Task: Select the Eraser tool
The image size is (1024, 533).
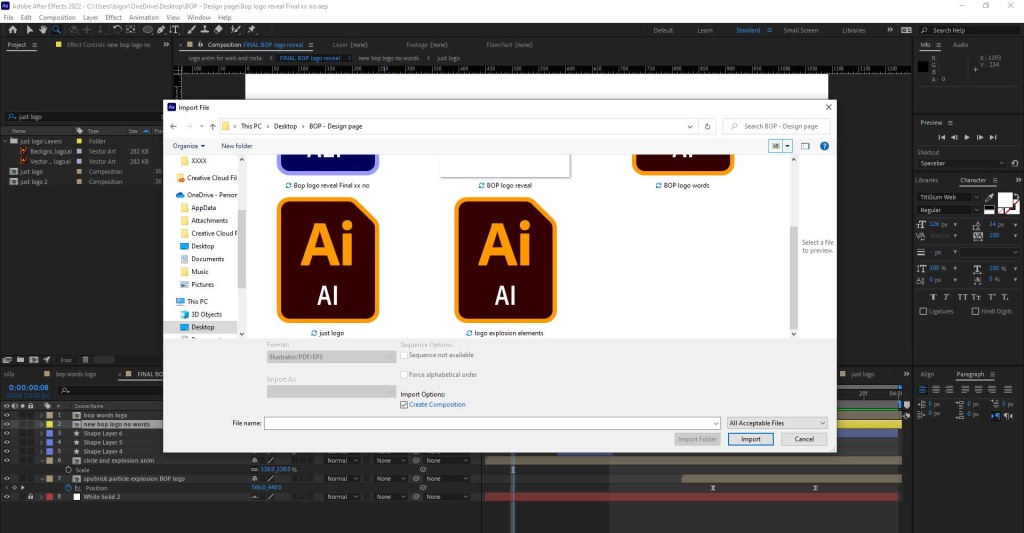Action: click(218, 29)
